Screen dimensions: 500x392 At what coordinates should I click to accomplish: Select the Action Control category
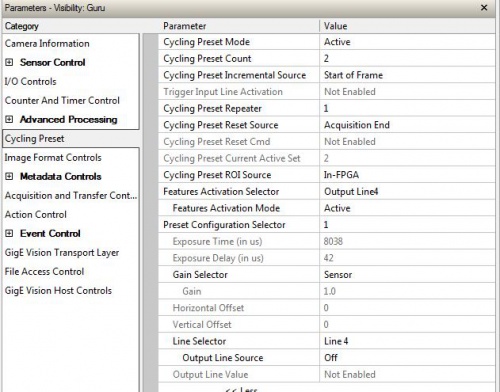[36, 214]
